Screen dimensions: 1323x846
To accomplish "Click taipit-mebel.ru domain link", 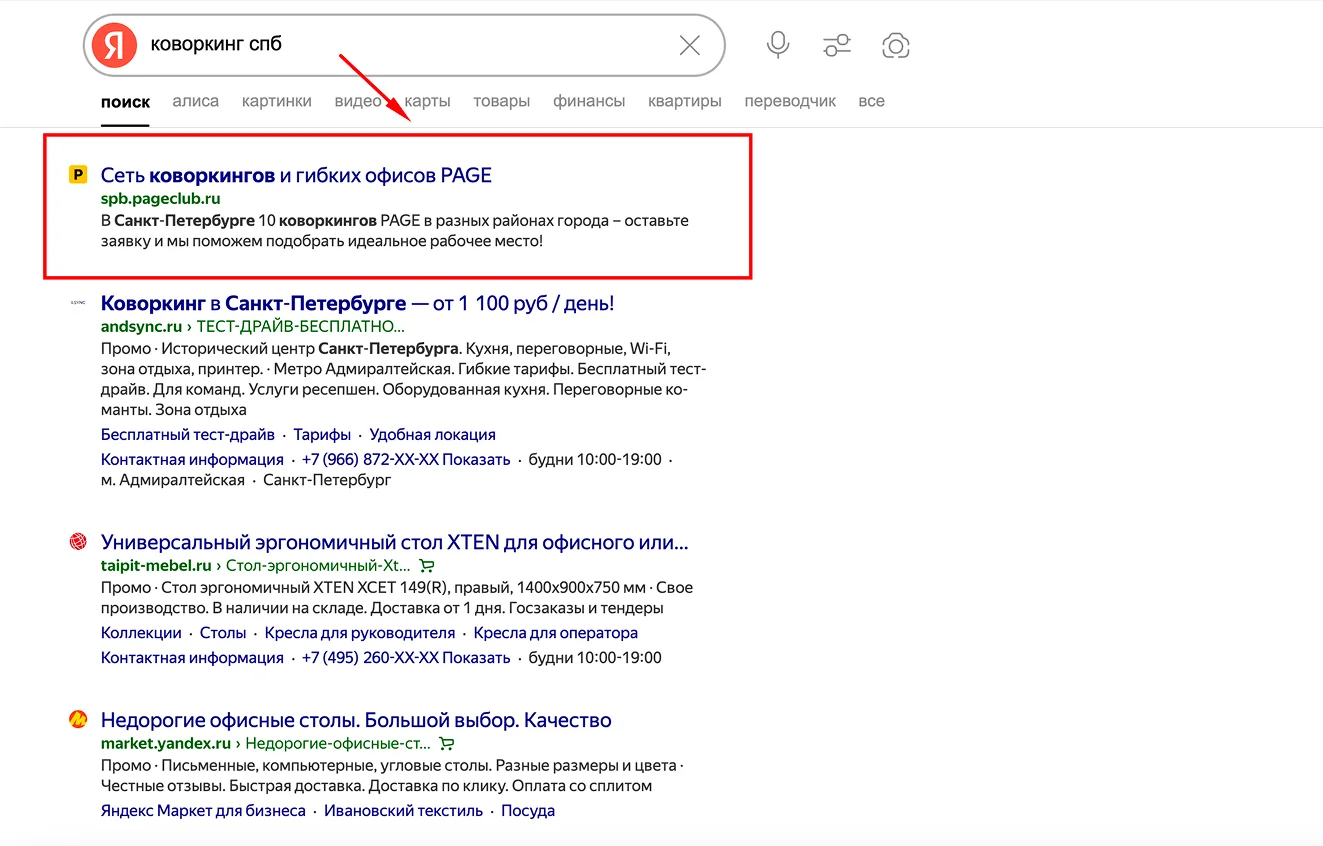I will click(x=156, y=566).
